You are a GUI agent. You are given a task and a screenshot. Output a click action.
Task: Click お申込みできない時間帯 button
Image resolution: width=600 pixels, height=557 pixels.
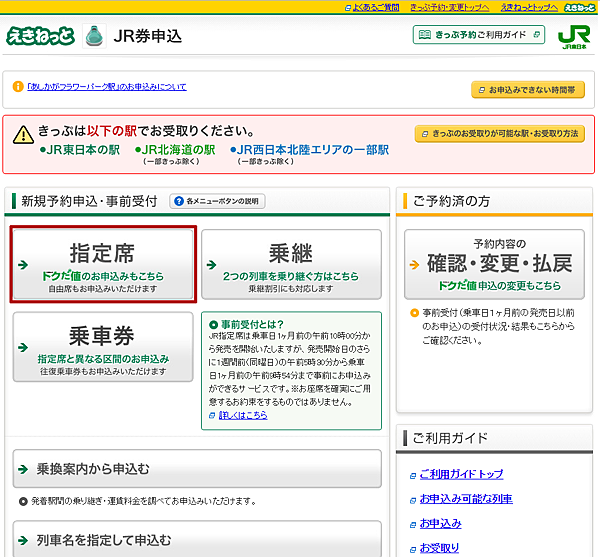click(528, 90)
